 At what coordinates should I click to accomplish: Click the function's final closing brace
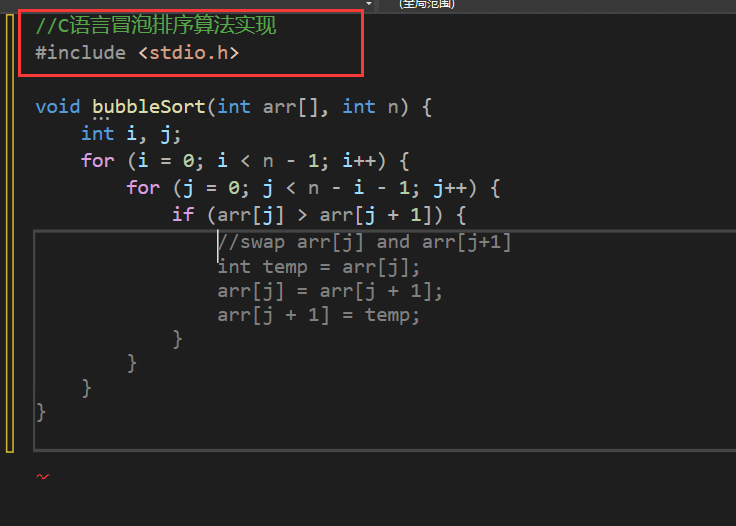(41, 411)
